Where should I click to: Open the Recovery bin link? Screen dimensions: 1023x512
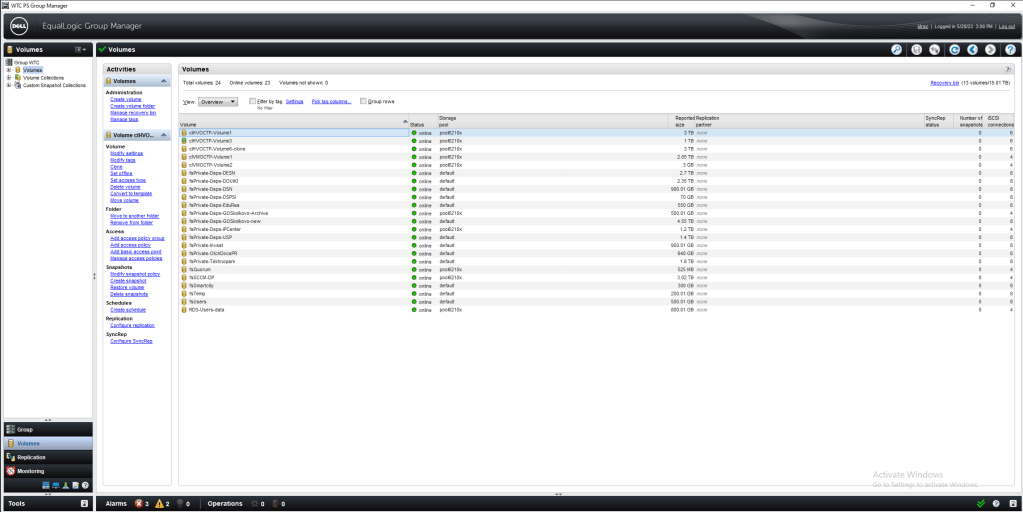(x=944, y=83)
